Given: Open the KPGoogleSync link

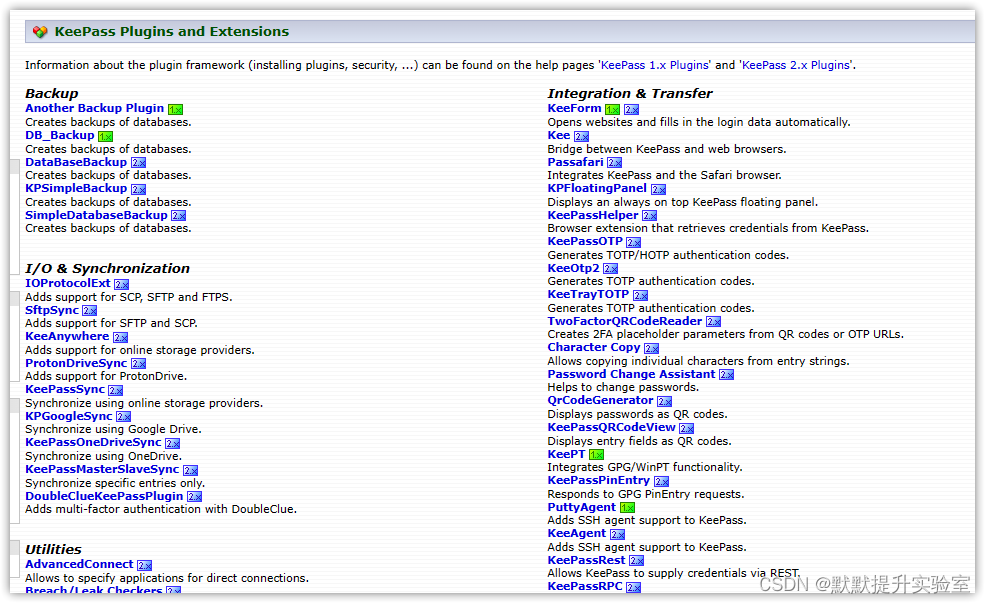Looking at the screenshot, I should tap(68, 416).
